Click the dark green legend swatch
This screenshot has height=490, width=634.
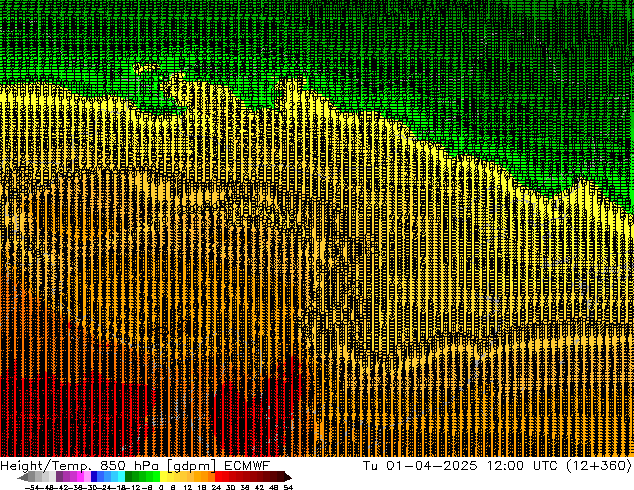(x=128, y=476)
